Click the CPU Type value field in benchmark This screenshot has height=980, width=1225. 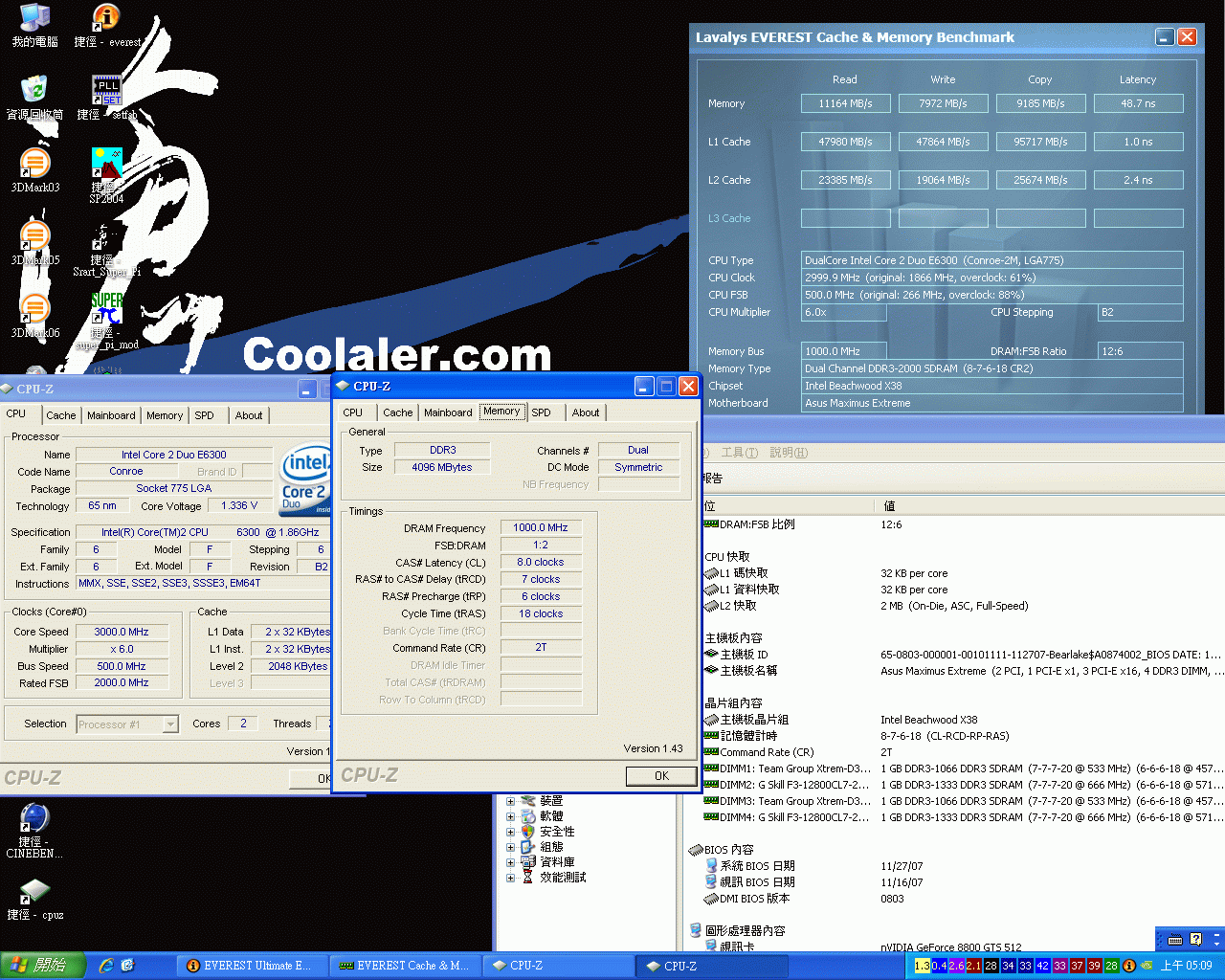tap(992, 260)
